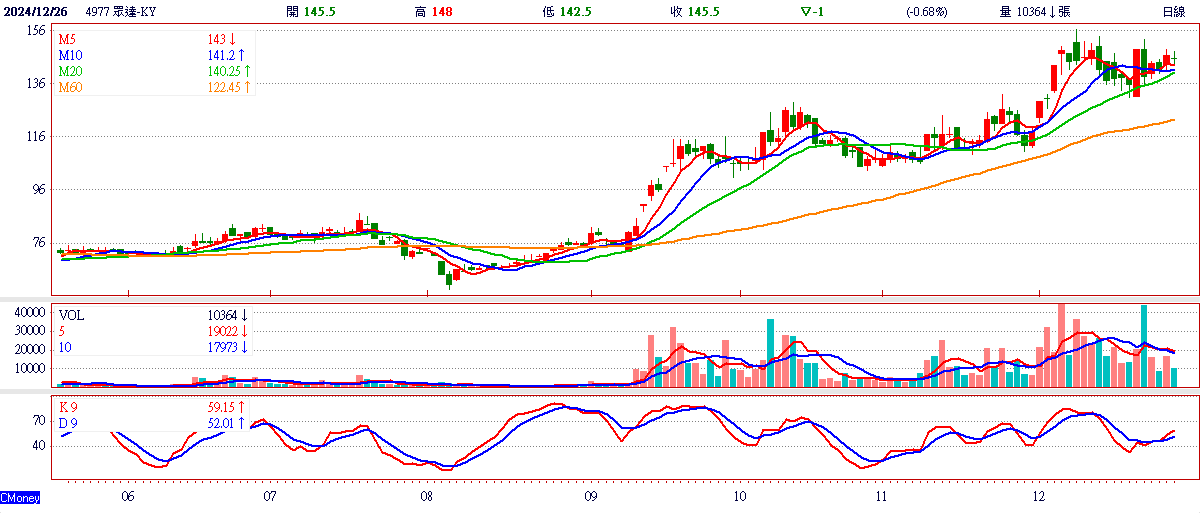Click the 156 price axis label
This screenshot has height=513, width=1200.
37,30
